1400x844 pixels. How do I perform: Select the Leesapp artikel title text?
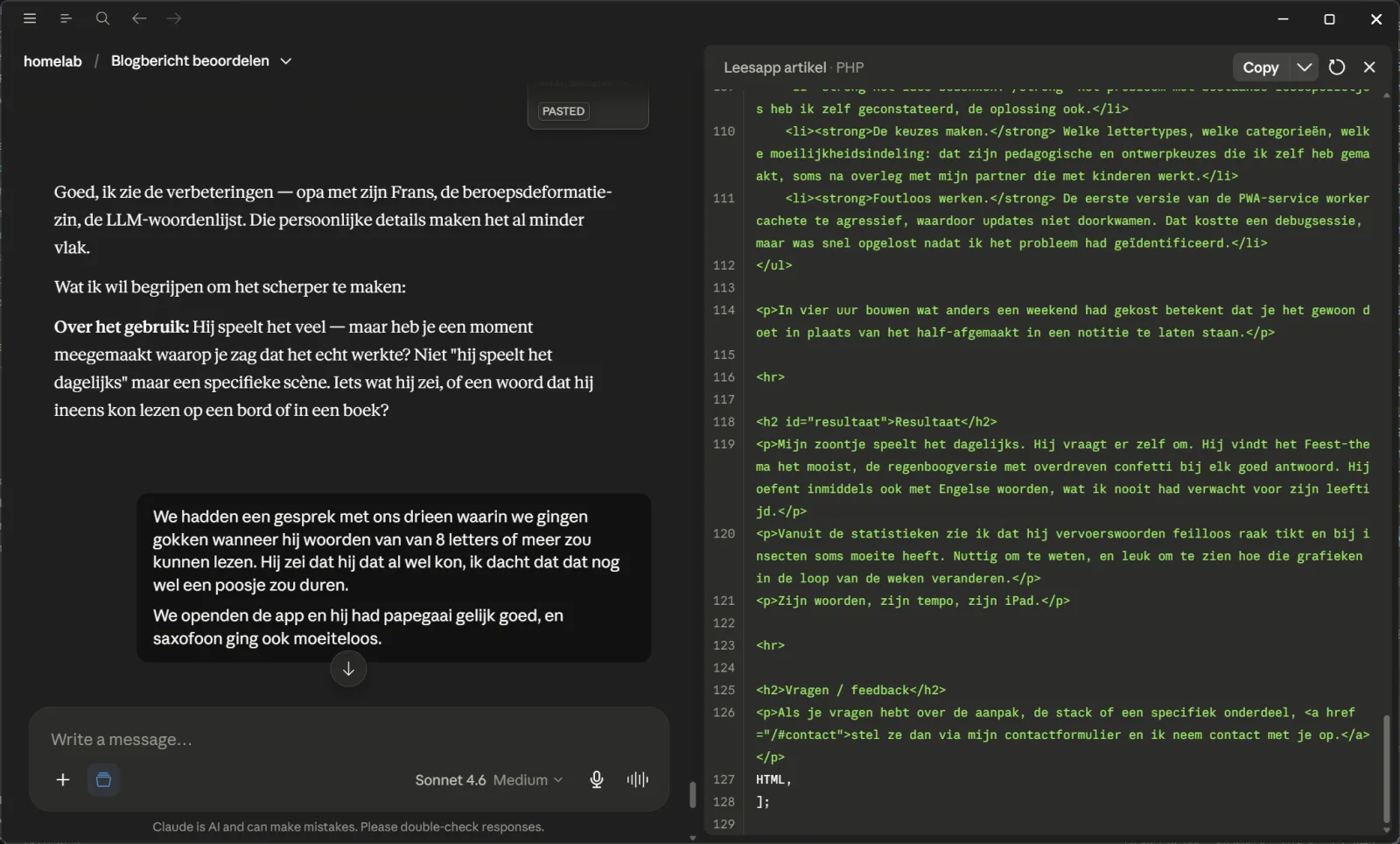pos(774,67)
